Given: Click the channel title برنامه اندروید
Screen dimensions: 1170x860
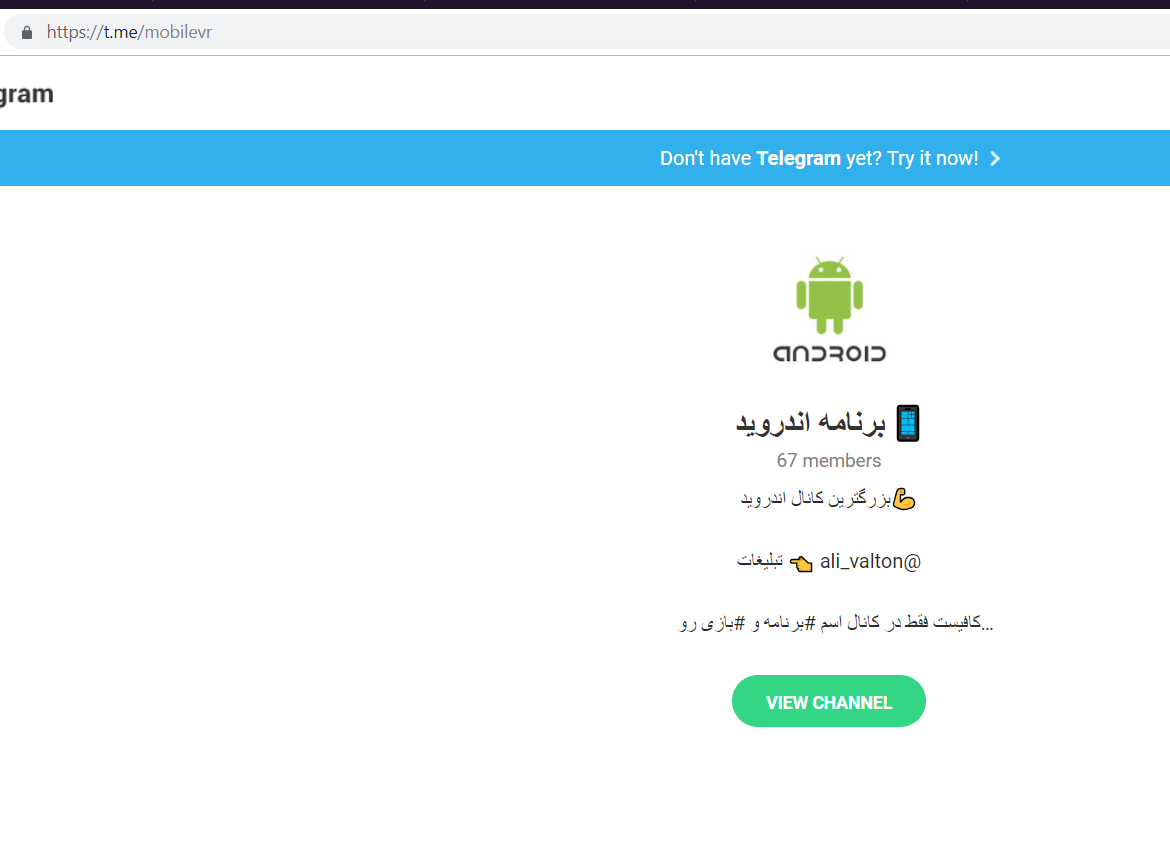Looking at the screenshot, I should (811, 423).
